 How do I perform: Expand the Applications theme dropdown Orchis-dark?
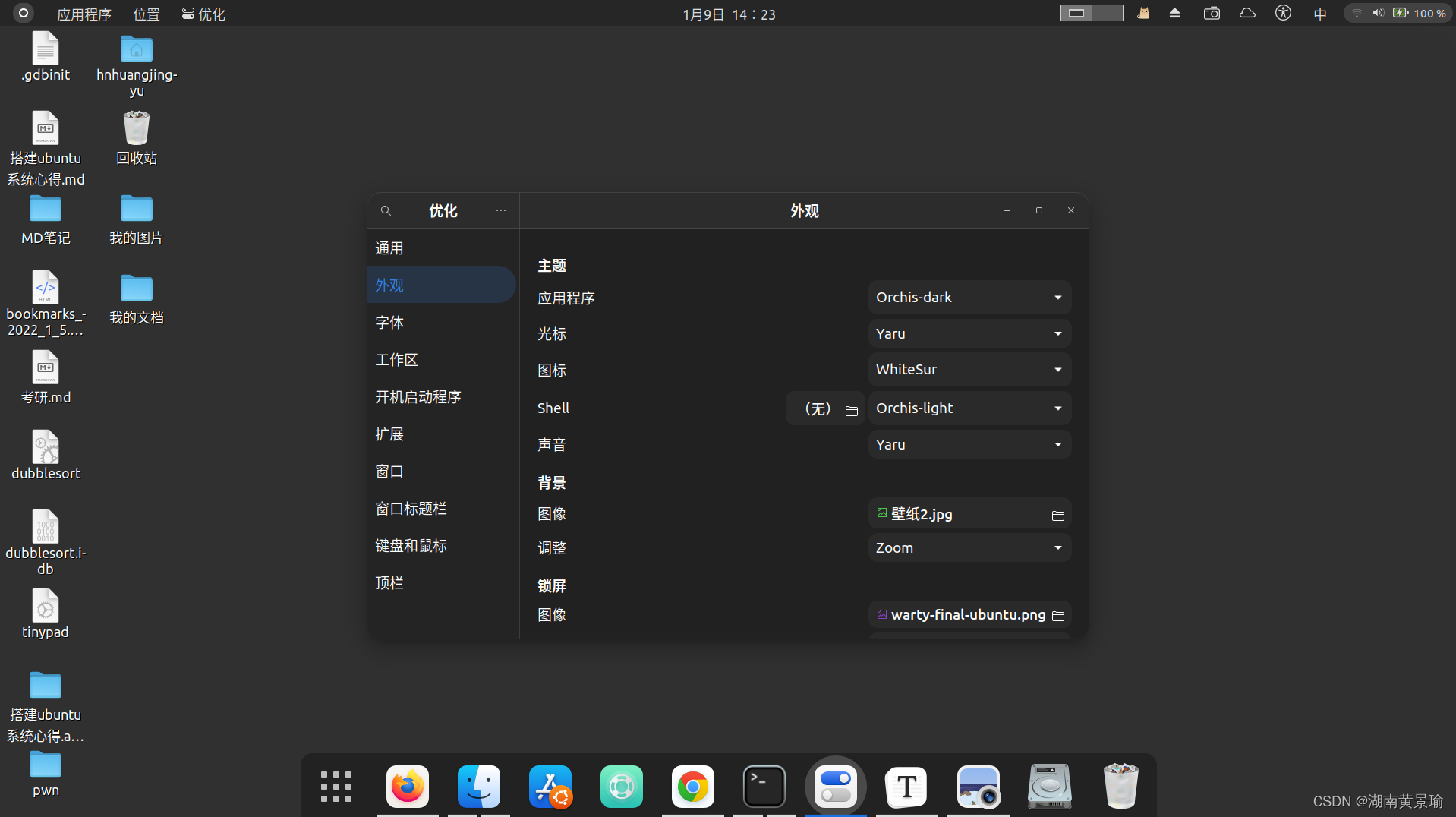[x=969, y=298]
